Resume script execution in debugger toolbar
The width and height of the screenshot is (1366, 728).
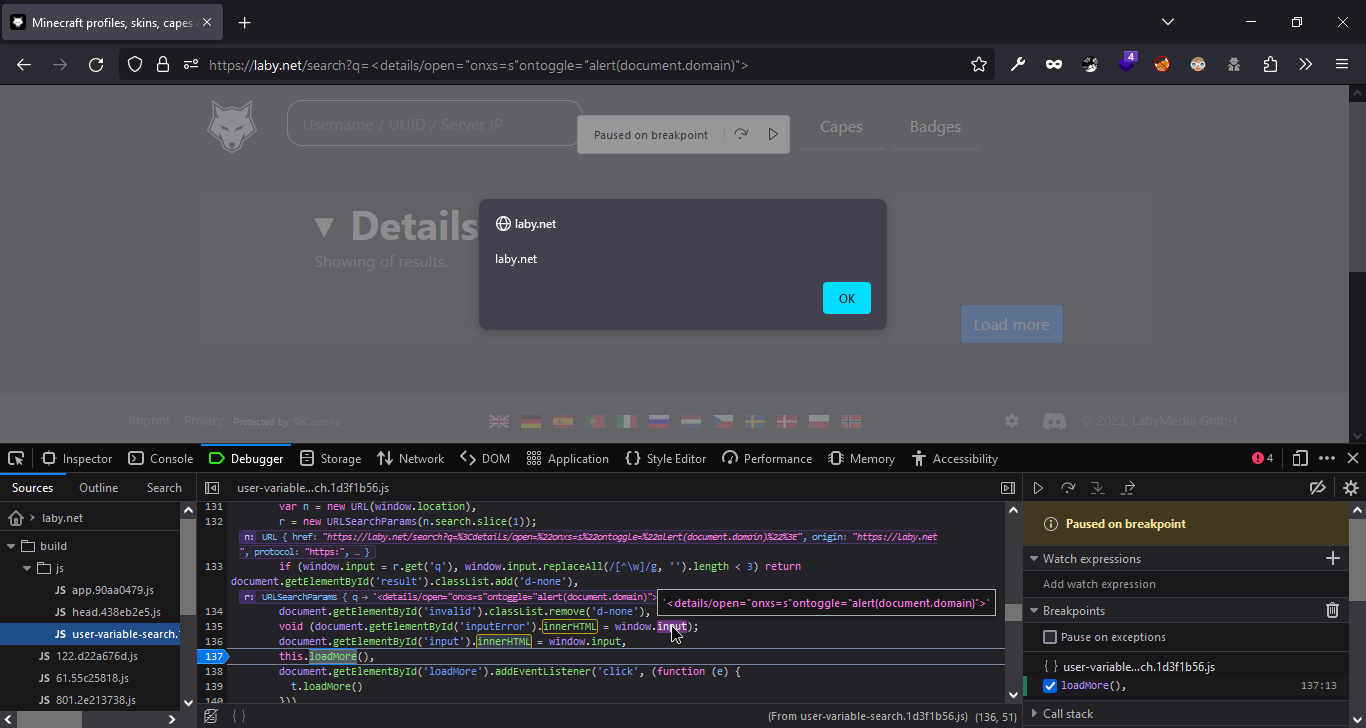(1038, 488)
